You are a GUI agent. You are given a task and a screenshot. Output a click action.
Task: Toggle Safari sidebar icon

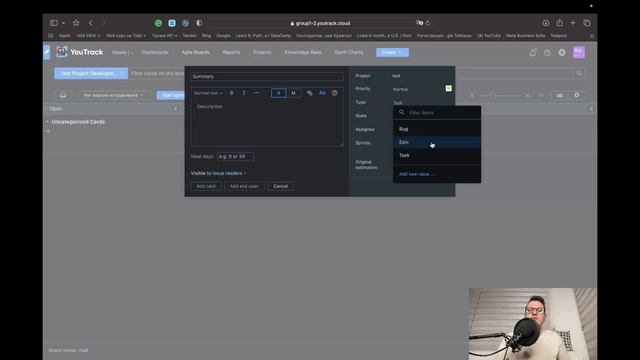point(54,23)
